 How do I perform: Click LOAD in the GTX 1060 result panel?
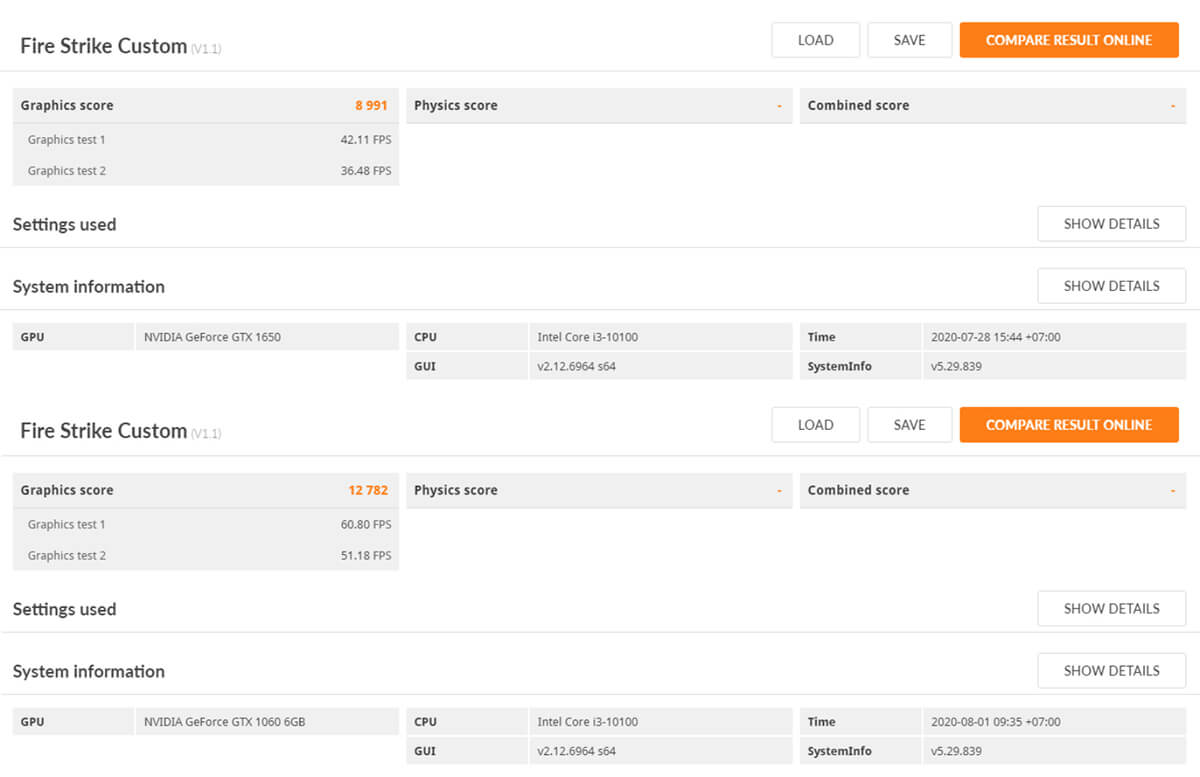click(815, 425)
